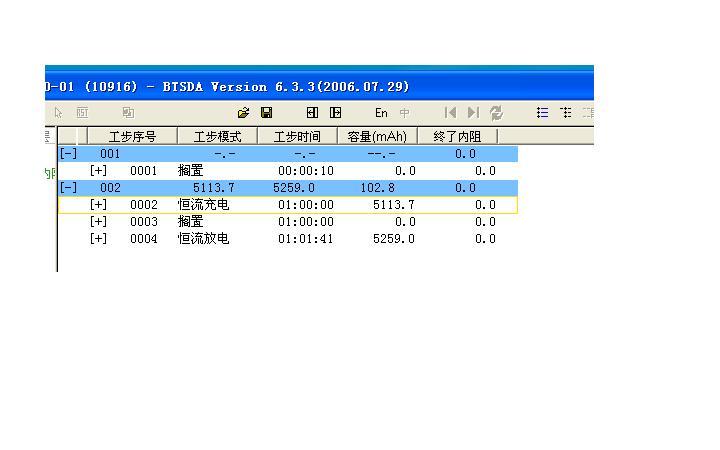Viewport: 720px width, 450px height.
Task: Select cycle row 001
Action: (288, 153)
